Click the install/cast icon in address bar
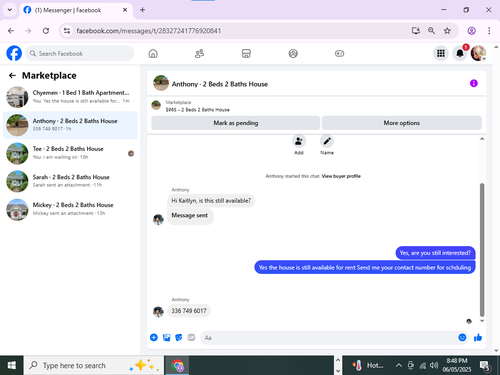The width and height of the screenshot is (500, 375). pos(416,31)
